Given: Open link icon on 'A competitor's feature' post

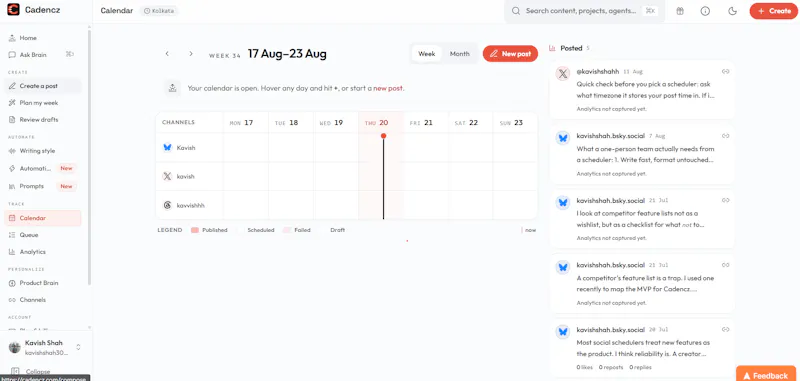Looking at the screenshot, I should [726, 265].
